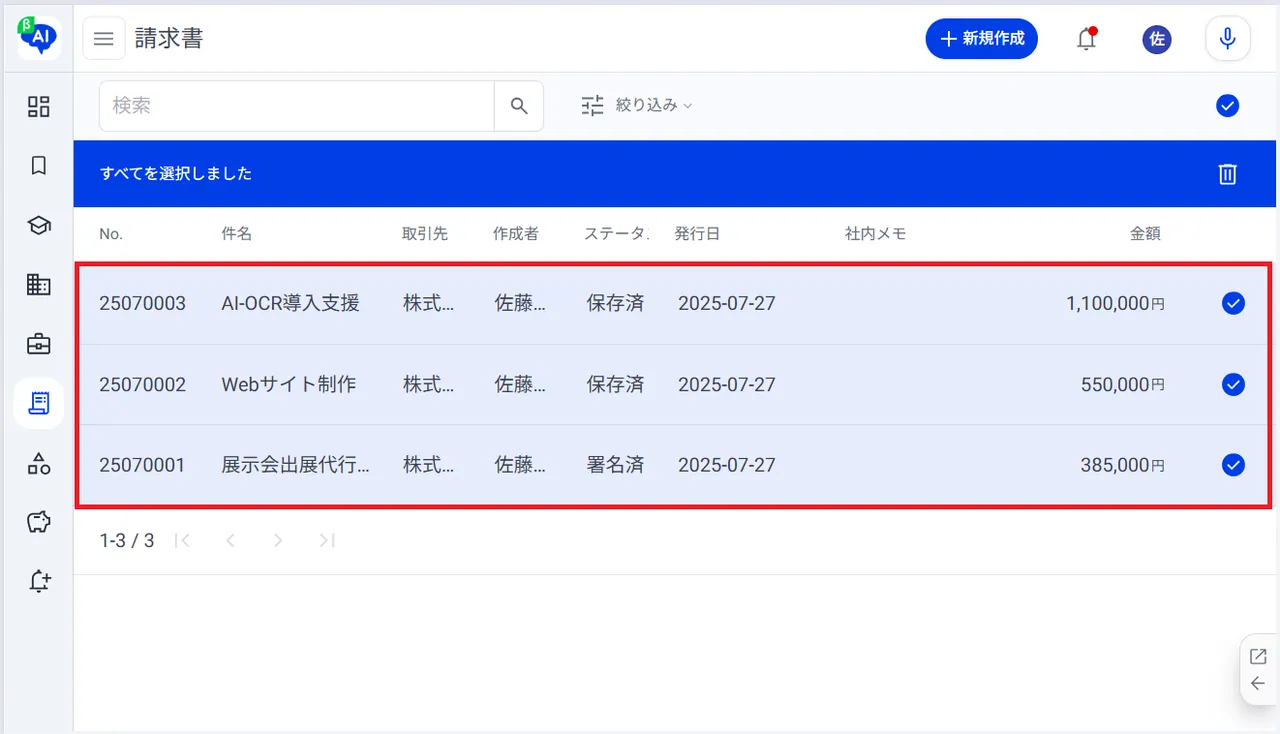The width and height of the screenshot is (1280, 734).
Task: Go to last page of results
Action: (327, 541)
